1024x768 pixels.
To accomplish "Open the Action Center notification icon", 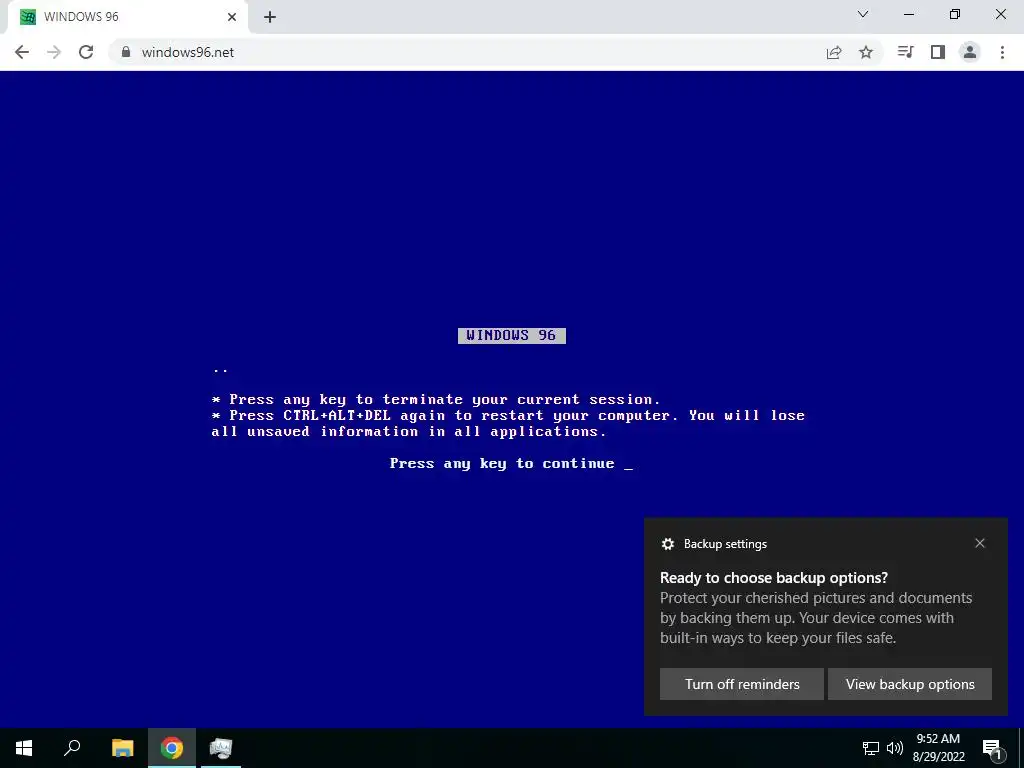I will [992, 748].
